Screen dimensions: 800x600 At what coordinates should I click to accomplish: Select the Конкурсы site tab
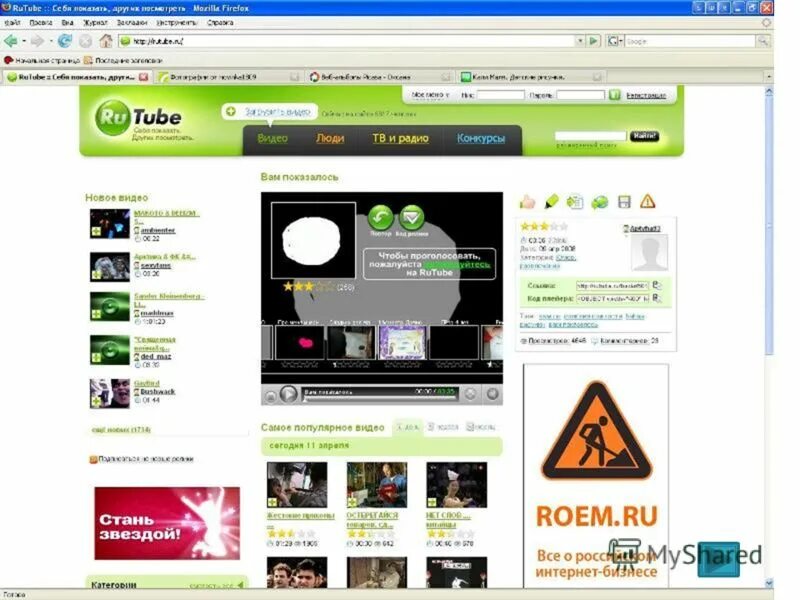click(x=481, y=138)
